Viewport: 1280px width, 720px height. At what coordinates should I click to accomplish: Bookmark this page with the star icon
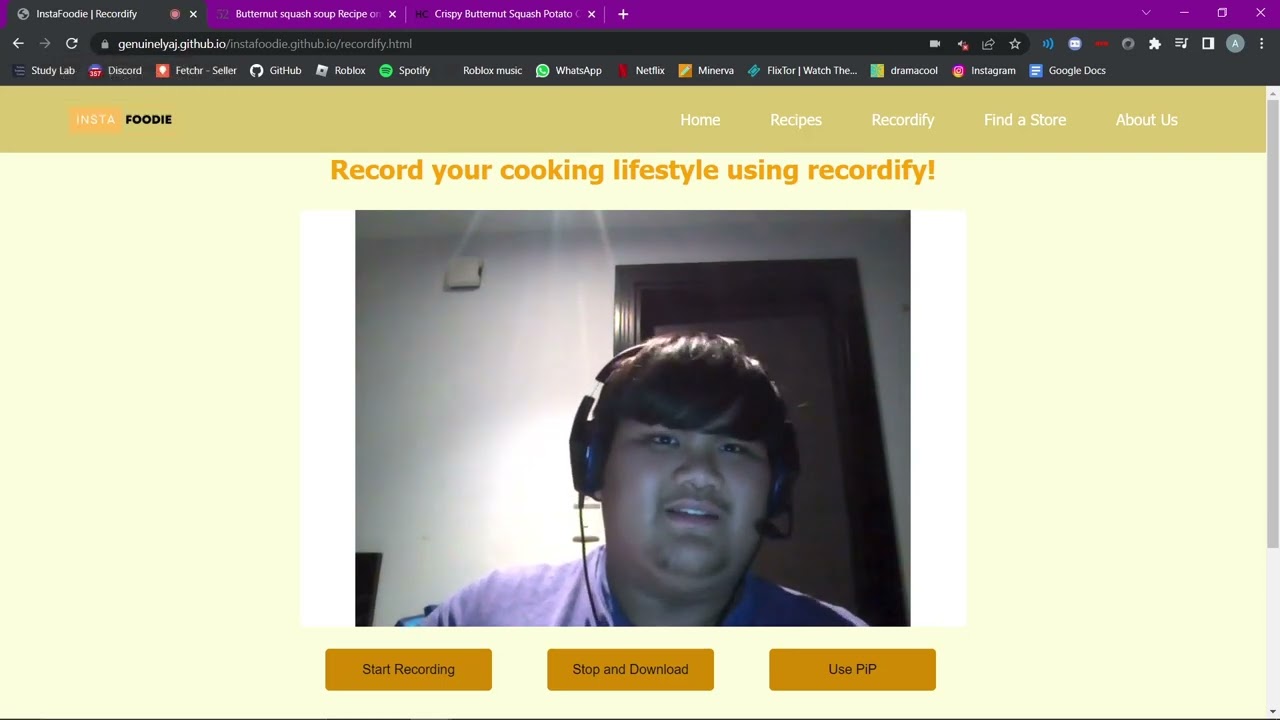point(1015,44)
